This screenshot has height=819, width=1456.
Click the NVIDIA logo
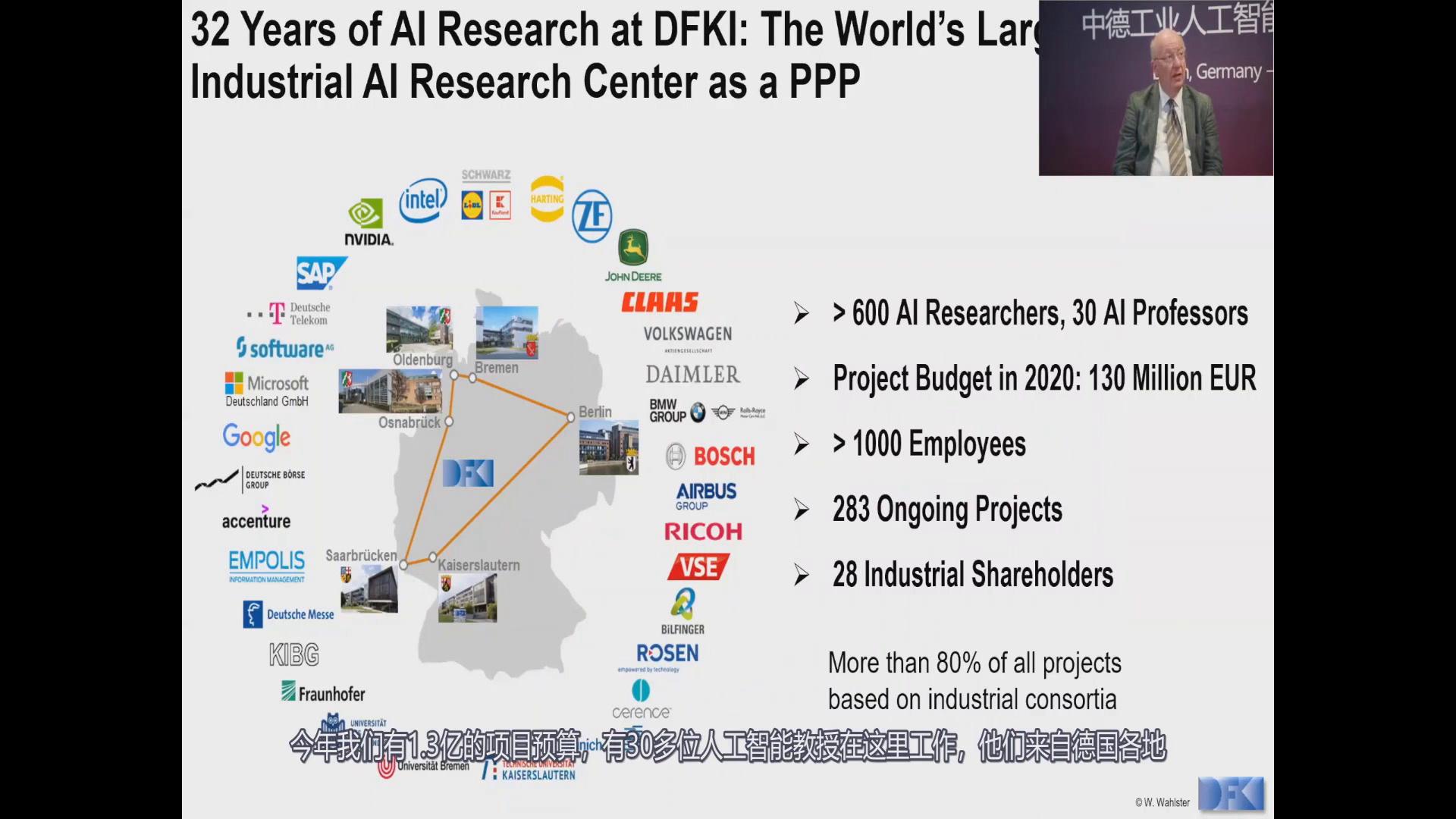pyautogui.click(x=369, y=222)
